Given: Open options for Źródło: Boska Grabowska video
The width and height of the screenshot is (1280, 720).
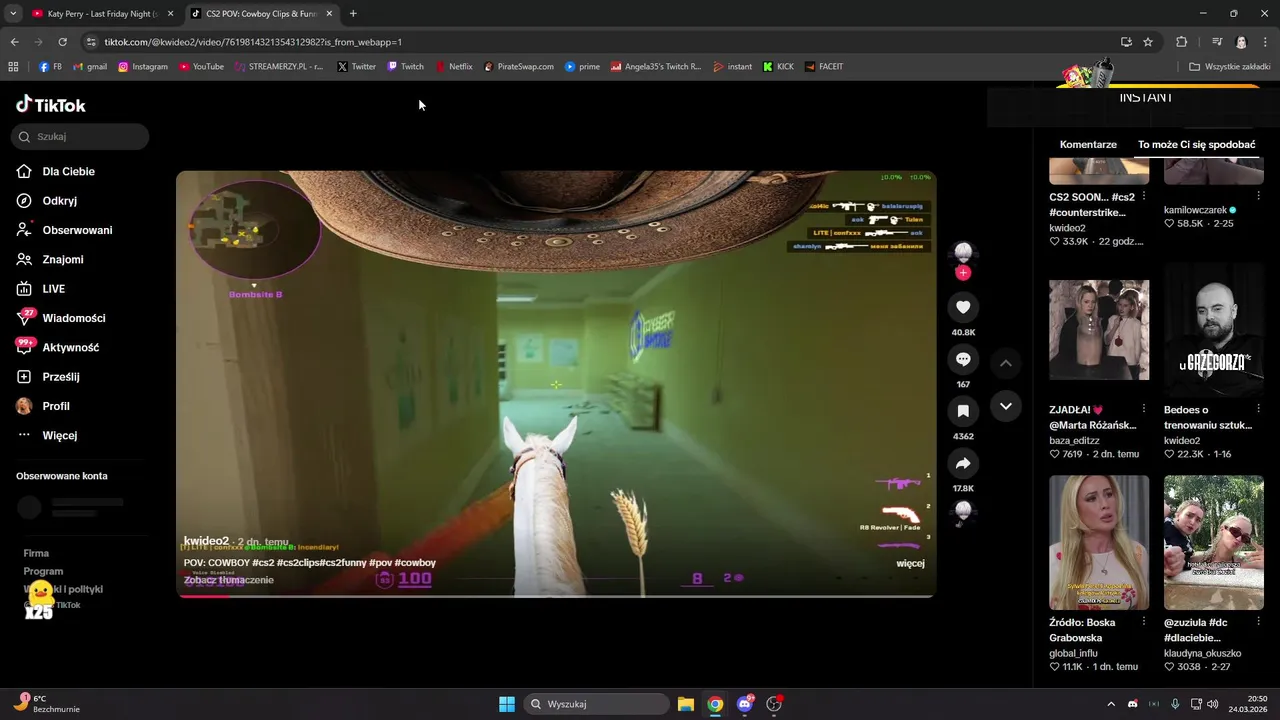Looking at the screenshot, I should point(1143,622).
